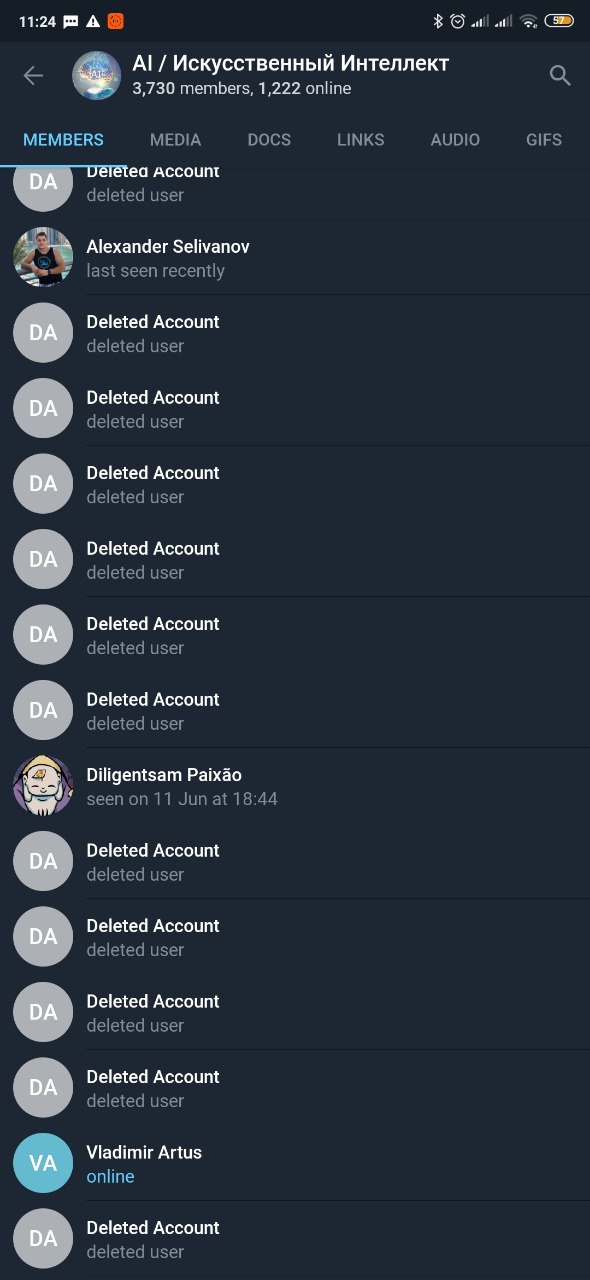Open Diligentsam Paixão member entry
590x1280 pixels.
[295, 785]
